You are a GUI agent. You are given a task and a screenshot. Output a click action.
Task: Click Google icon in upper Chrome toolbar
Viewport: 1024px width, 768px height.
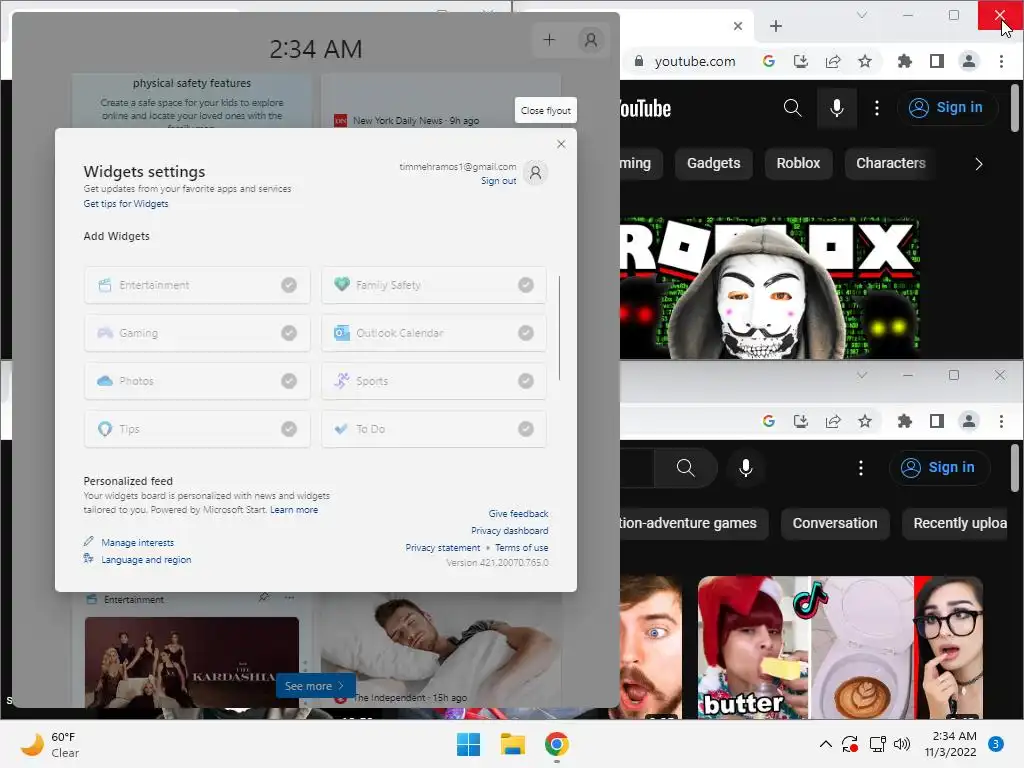769,61
